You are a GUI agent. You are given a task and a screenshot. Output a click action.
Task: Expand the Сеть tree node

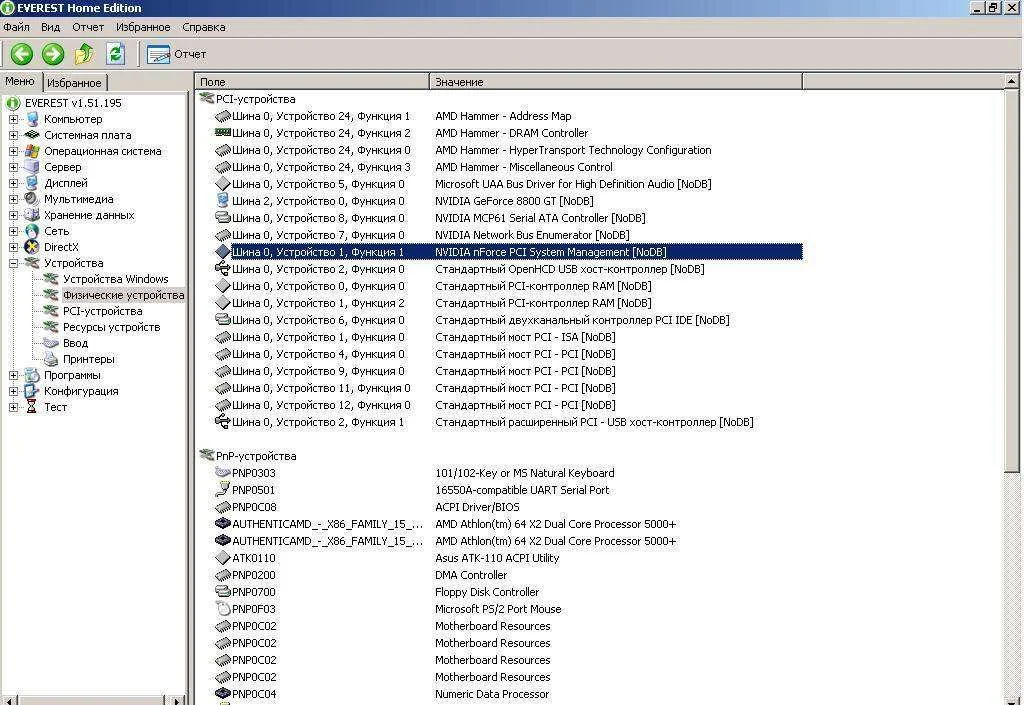point(13,231)
